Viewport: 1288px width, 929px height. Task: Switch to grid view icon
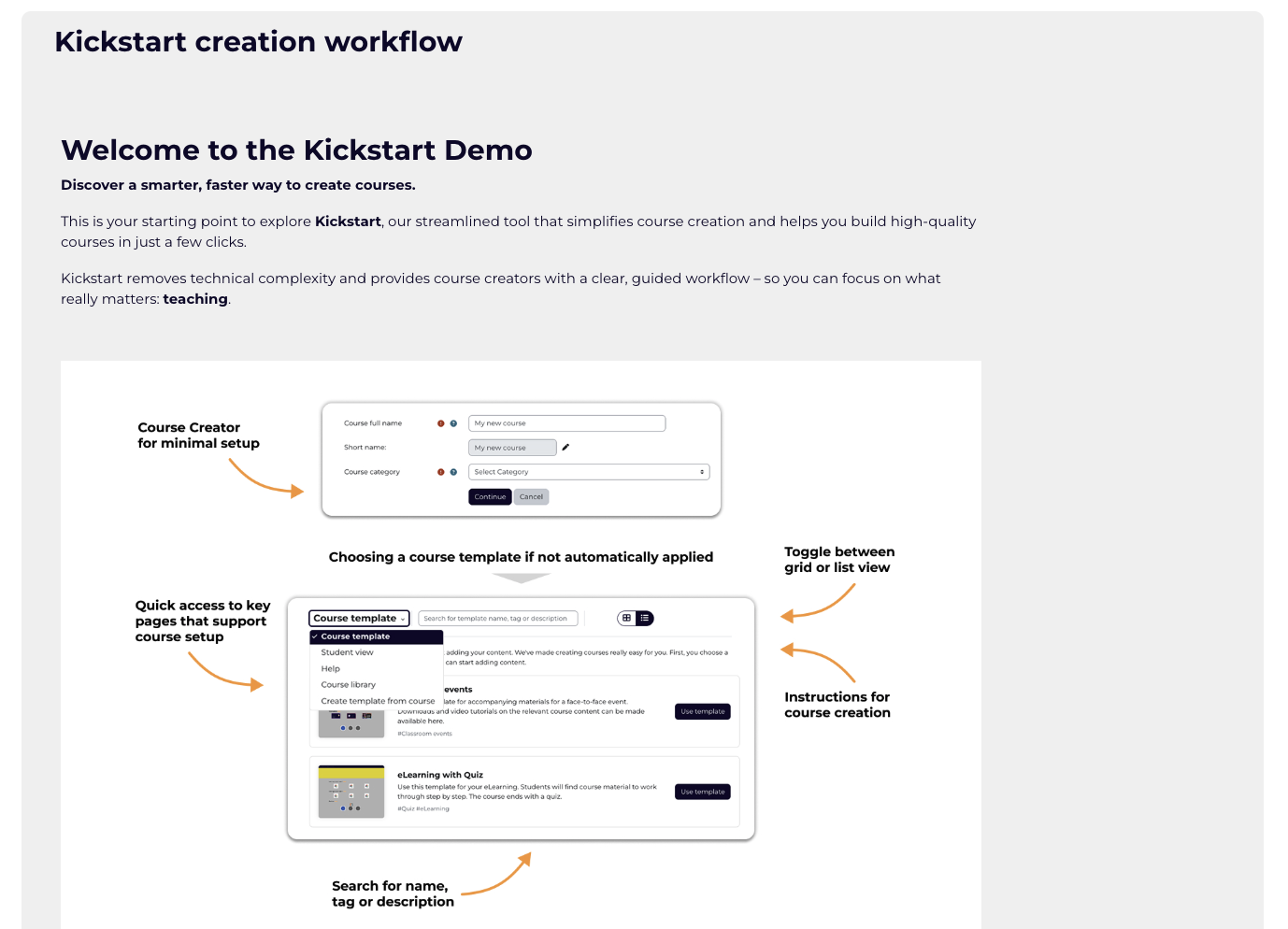626,618
